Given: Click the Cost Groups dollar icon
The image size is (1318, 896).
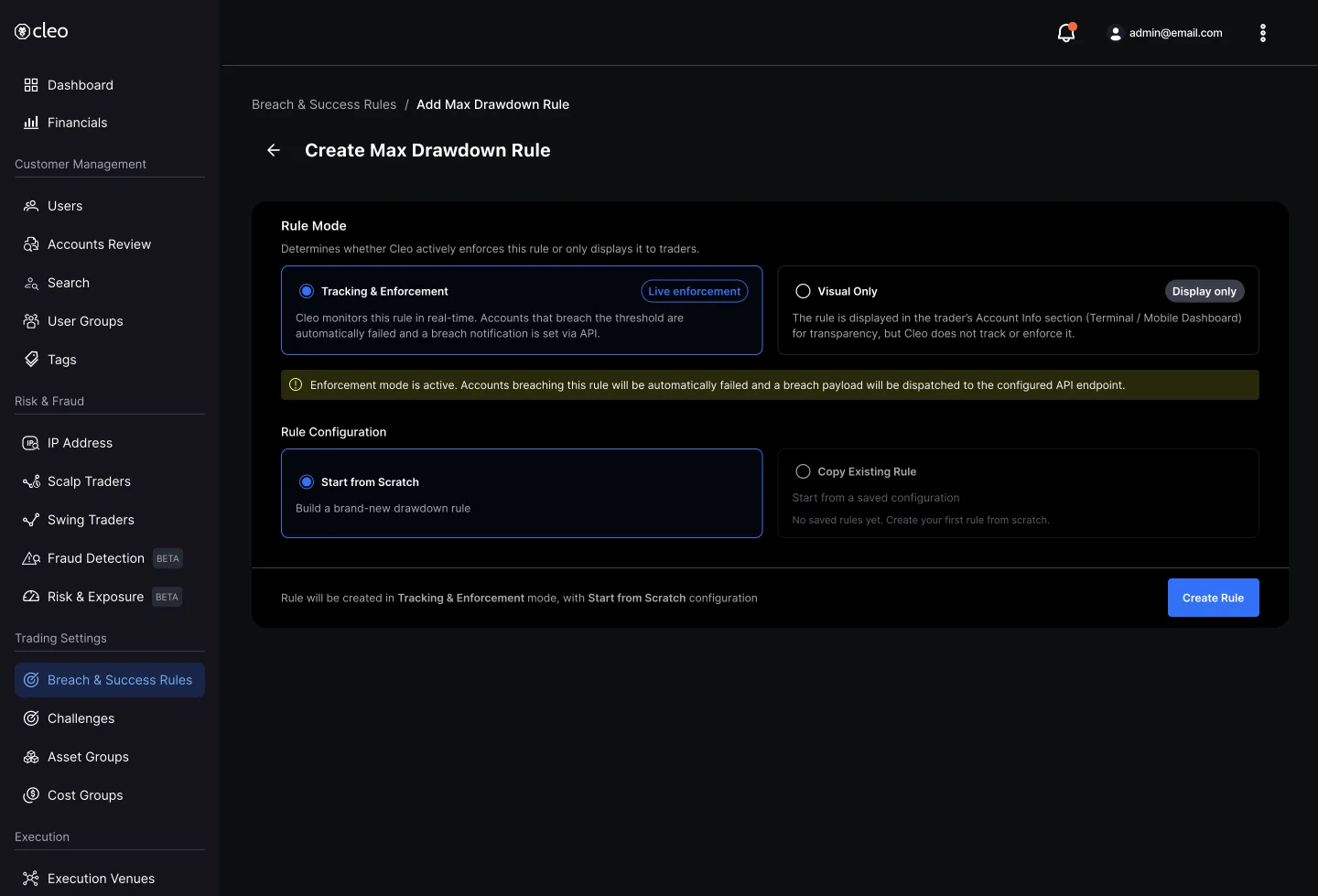Looking at the screenshot, I should (31, 795).
